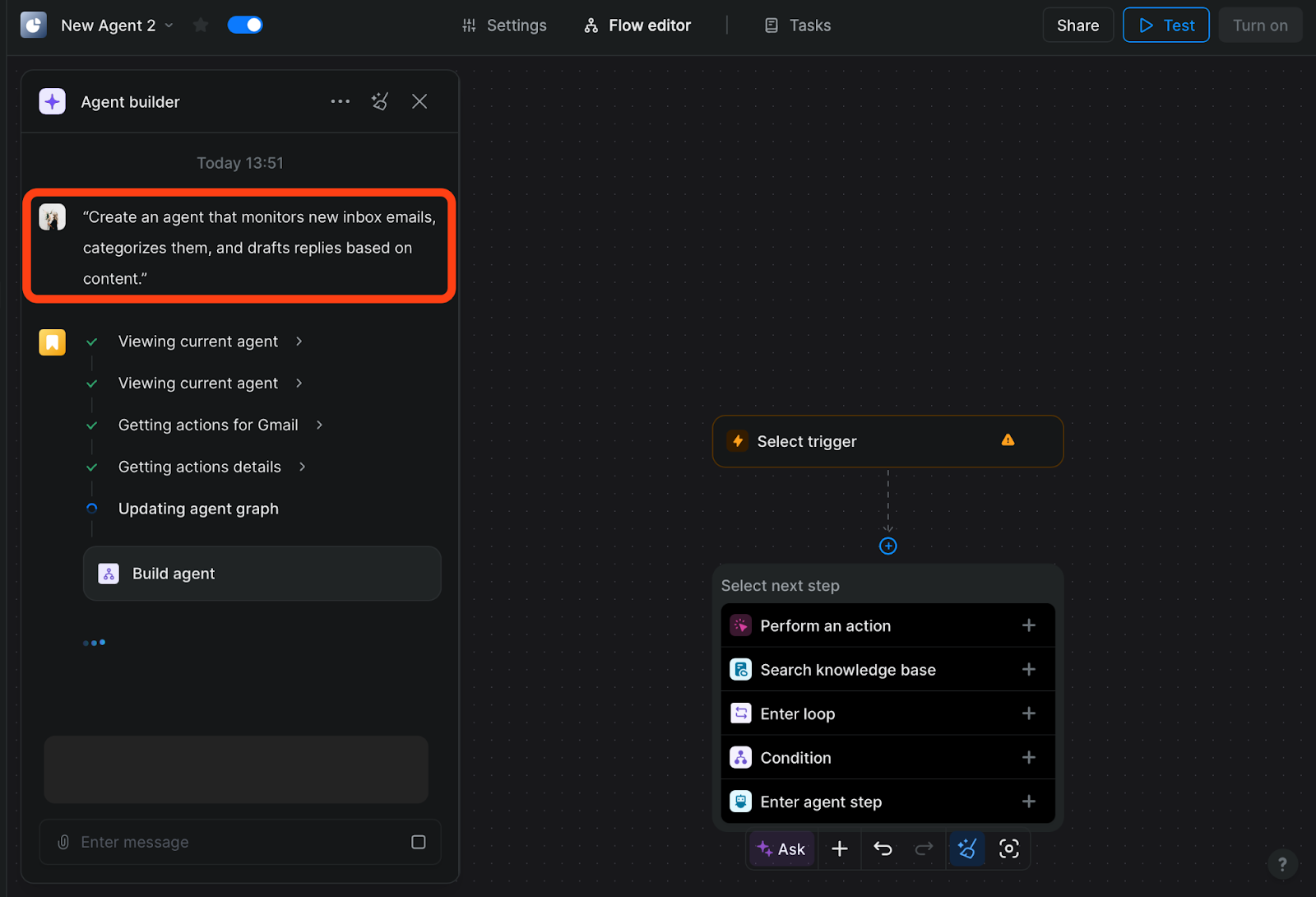Click the undo arrow in canvas toolbar
Viewport: 1316px width, 897px height.
(883, 848)
